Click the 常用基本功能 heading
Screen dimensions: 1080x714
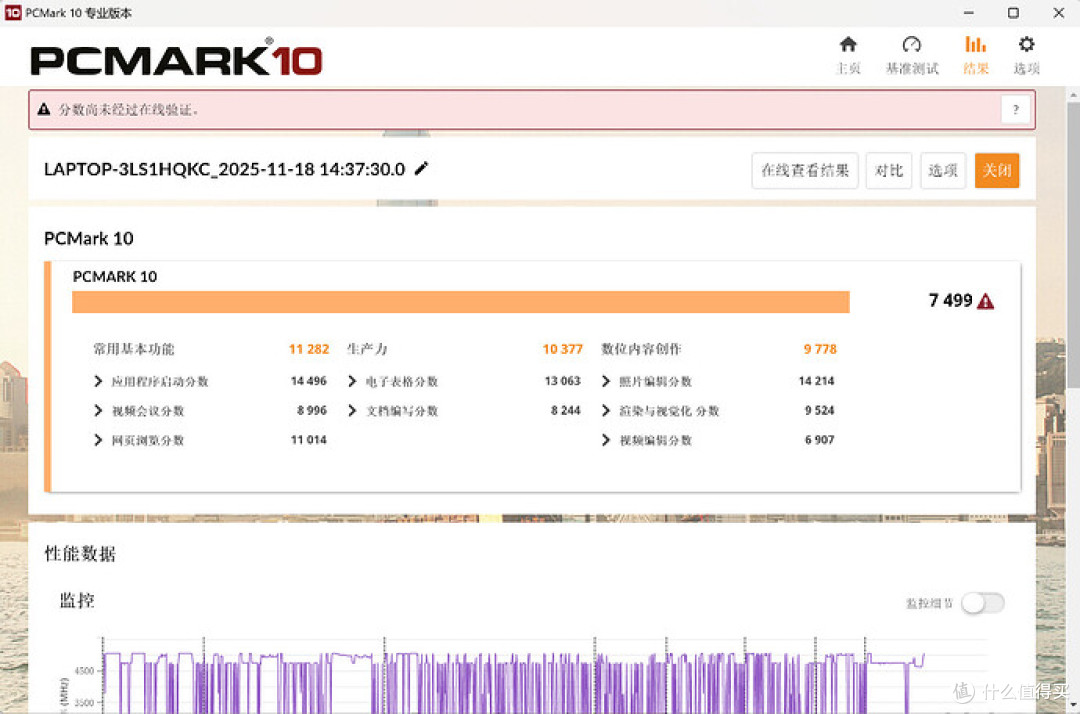[134, 349]
